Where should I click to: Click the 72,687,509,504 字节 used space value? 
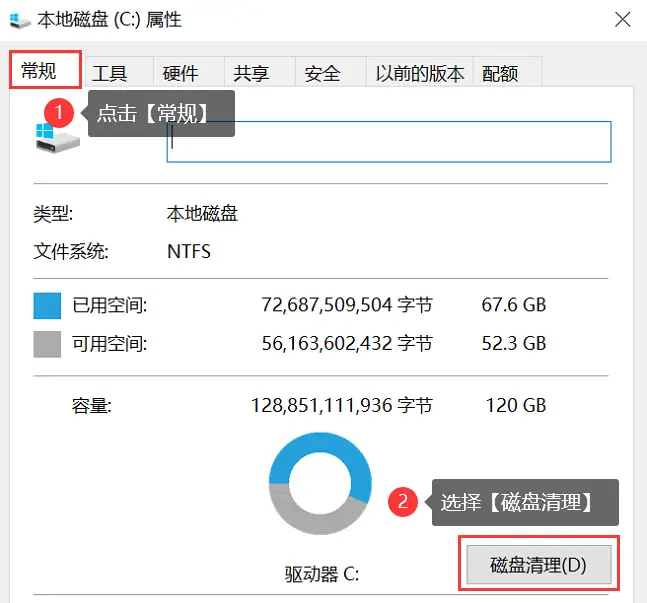pyautogui.click(x=347, y=305)
